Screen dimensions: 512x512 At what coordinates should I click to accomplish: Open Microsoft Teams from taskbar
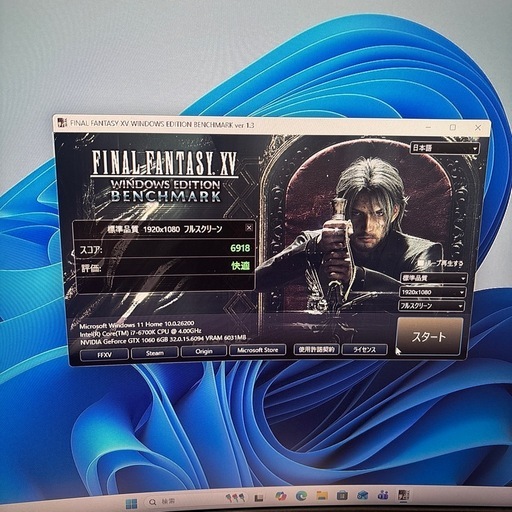383,495
